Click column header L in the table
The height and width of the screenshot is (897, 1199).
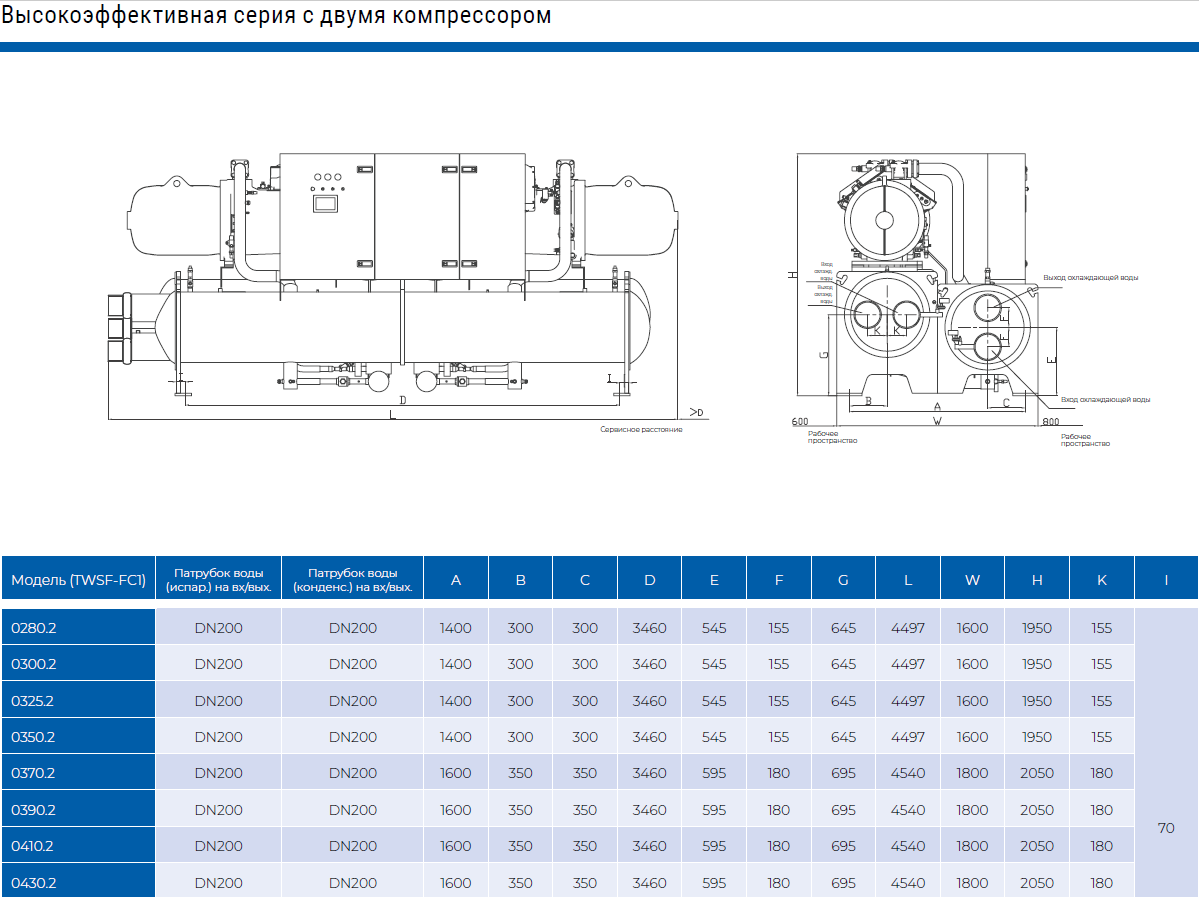tap(907, 580)
